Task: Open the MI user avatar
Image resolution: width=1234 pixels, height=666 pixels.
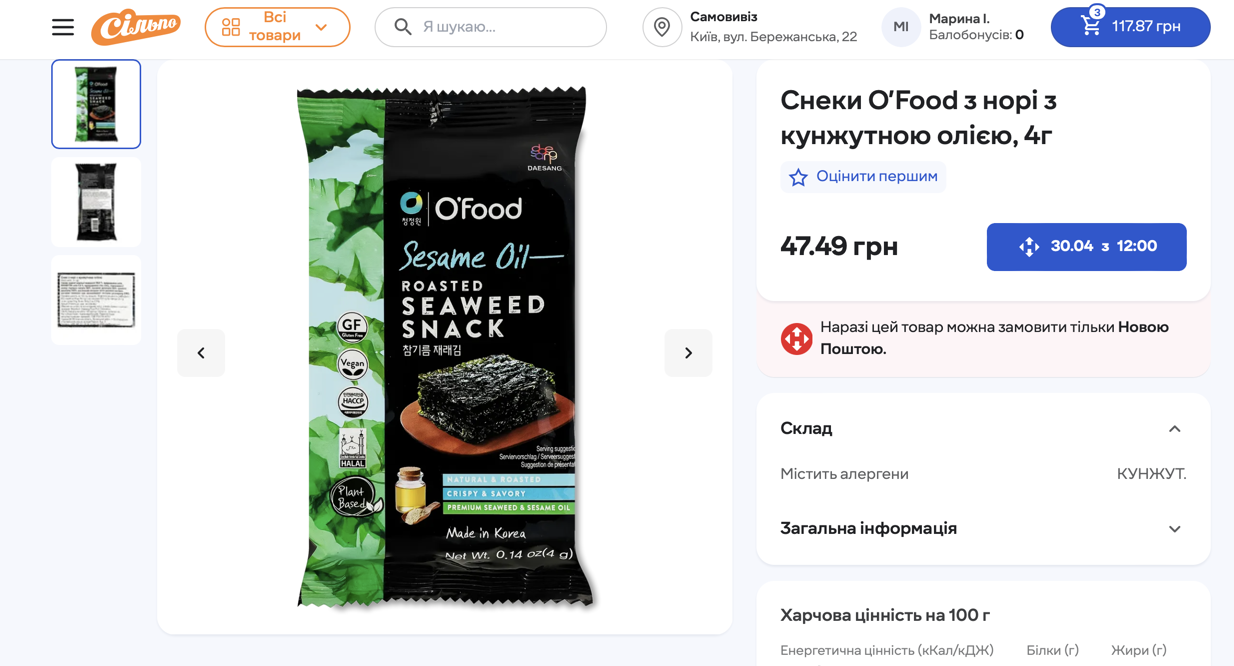Action: click(x=901, y=27)
